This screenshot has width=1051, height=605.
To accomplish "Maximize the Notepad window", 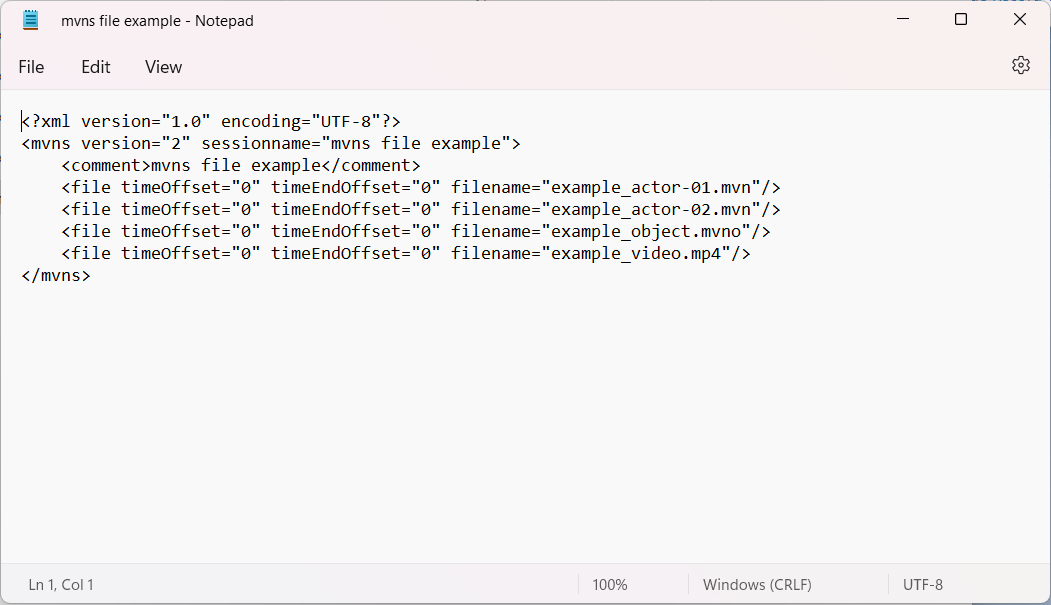I will click(960, 19).
